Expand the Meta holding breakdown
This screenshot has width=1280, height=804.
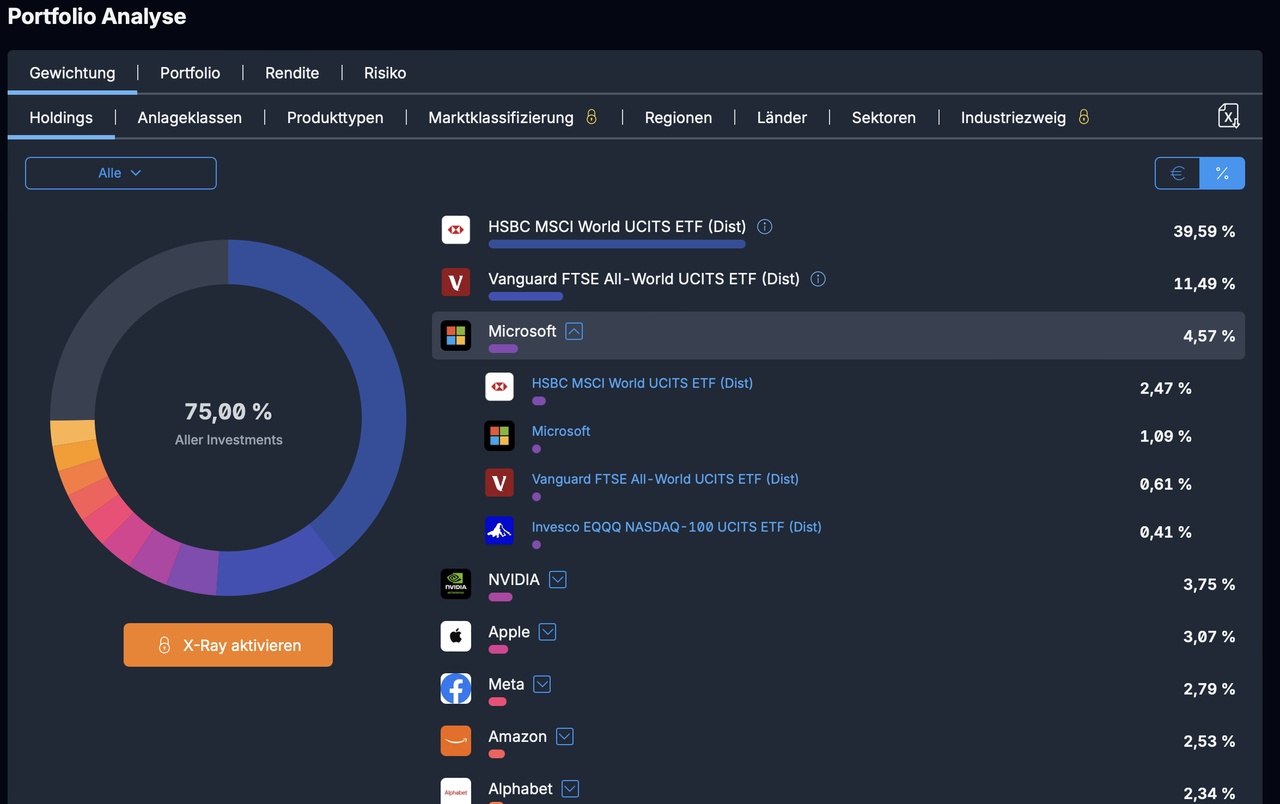542,684
